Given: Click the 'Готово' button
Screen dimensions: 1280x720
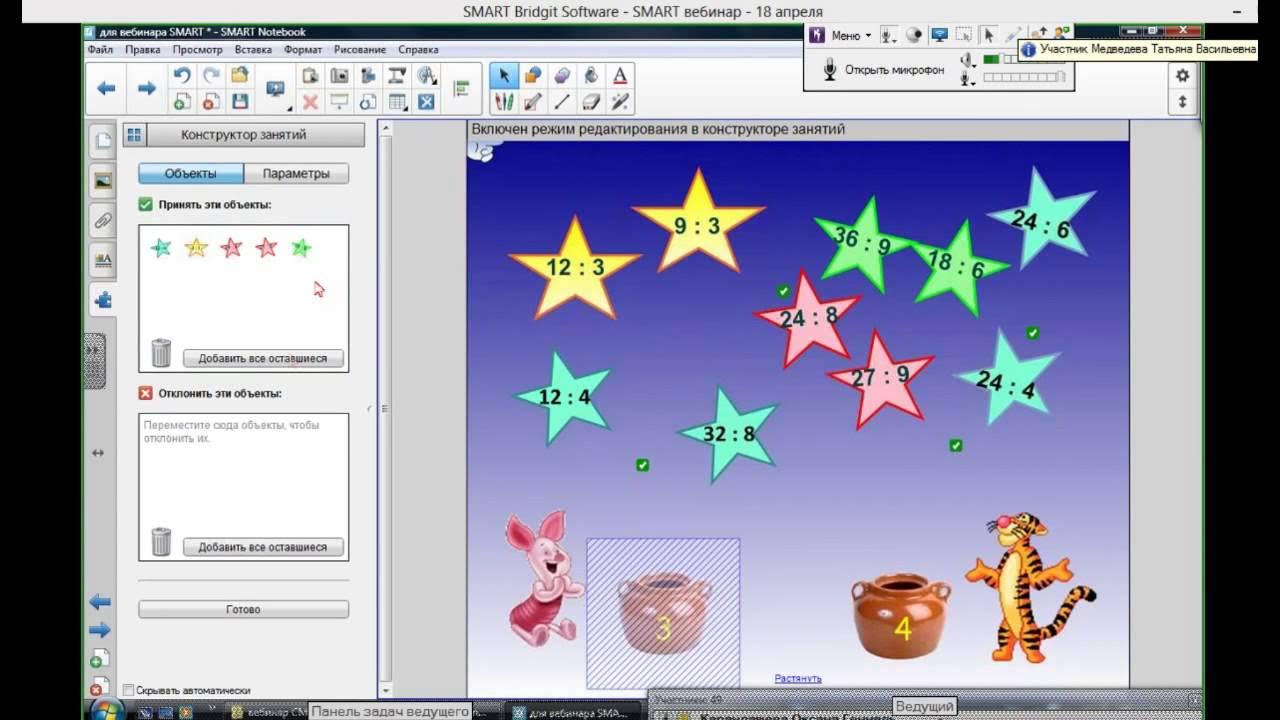Looking at the screenshot, I should click(243, 609).
